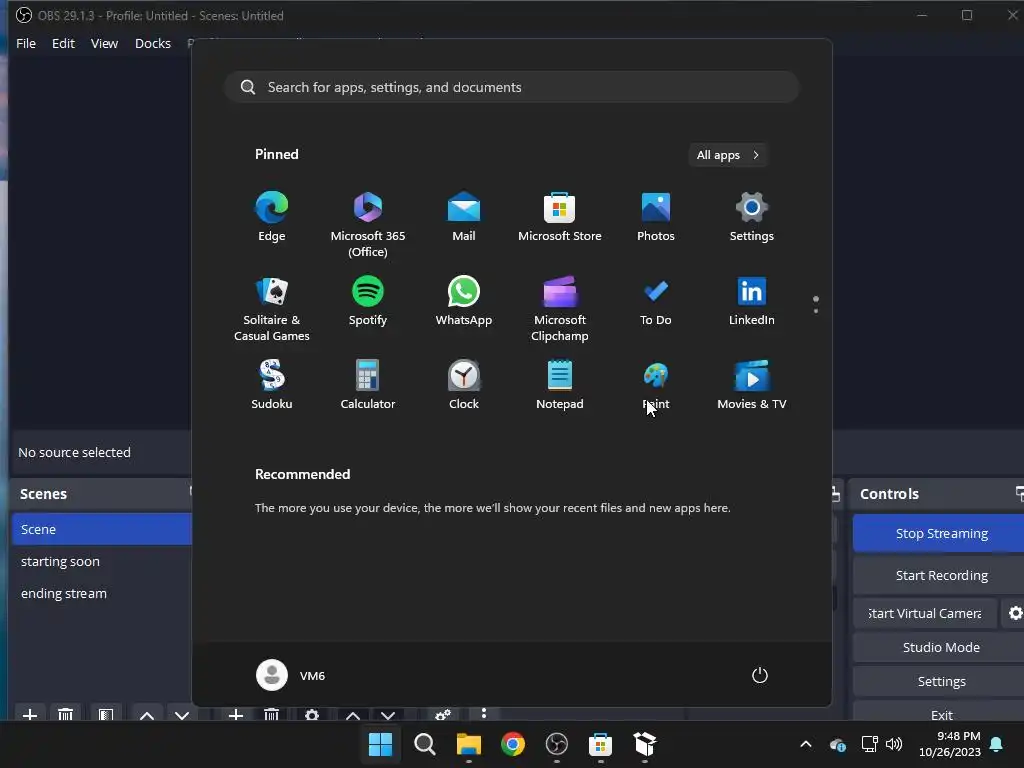Move scene up in Scenes panel
1024x768 pixels.
pos(147,715)
